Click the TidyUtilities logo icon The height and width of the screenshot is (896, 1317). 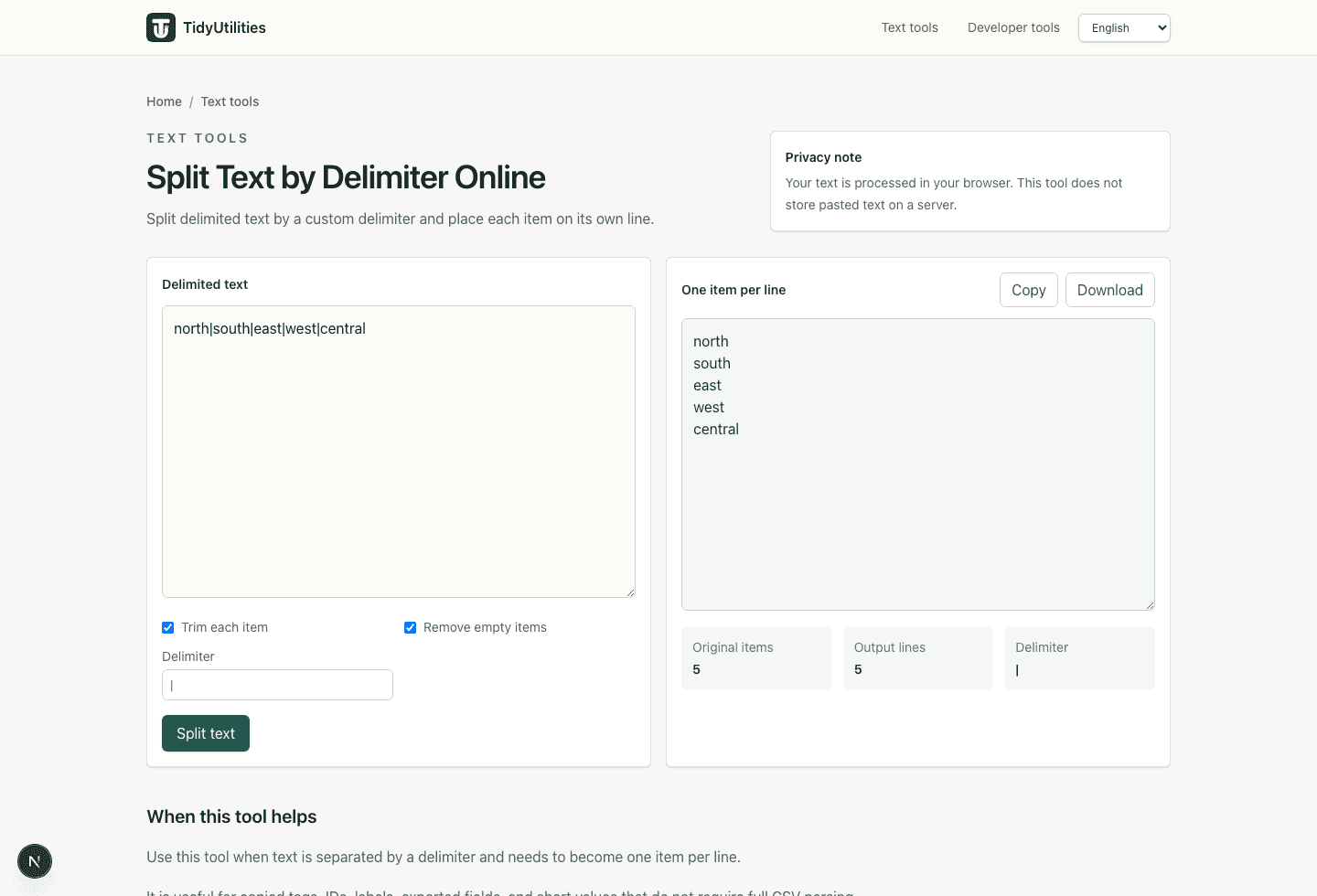tap(161, 27)
